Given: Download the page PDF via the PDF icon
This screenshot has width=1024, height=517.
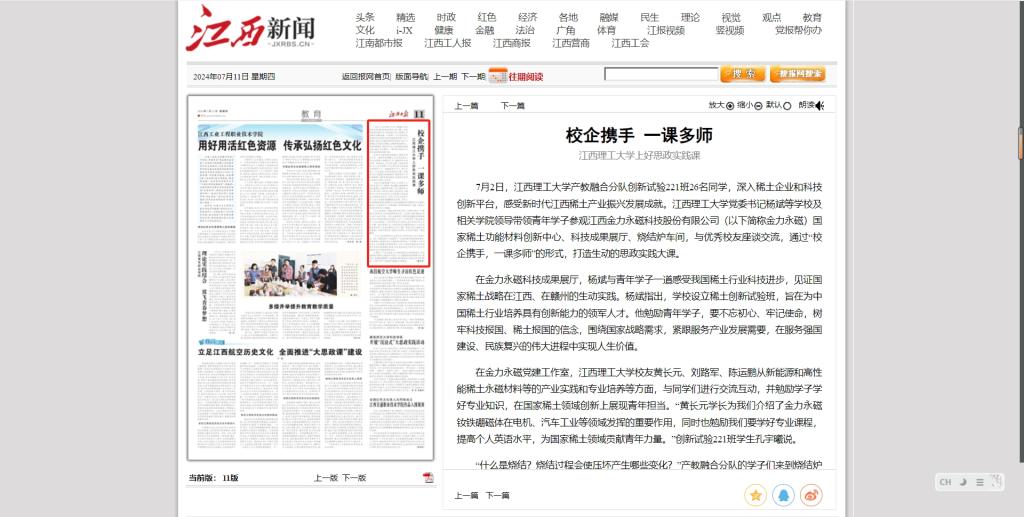Looking at the screenshot, I should pos(428,478).
